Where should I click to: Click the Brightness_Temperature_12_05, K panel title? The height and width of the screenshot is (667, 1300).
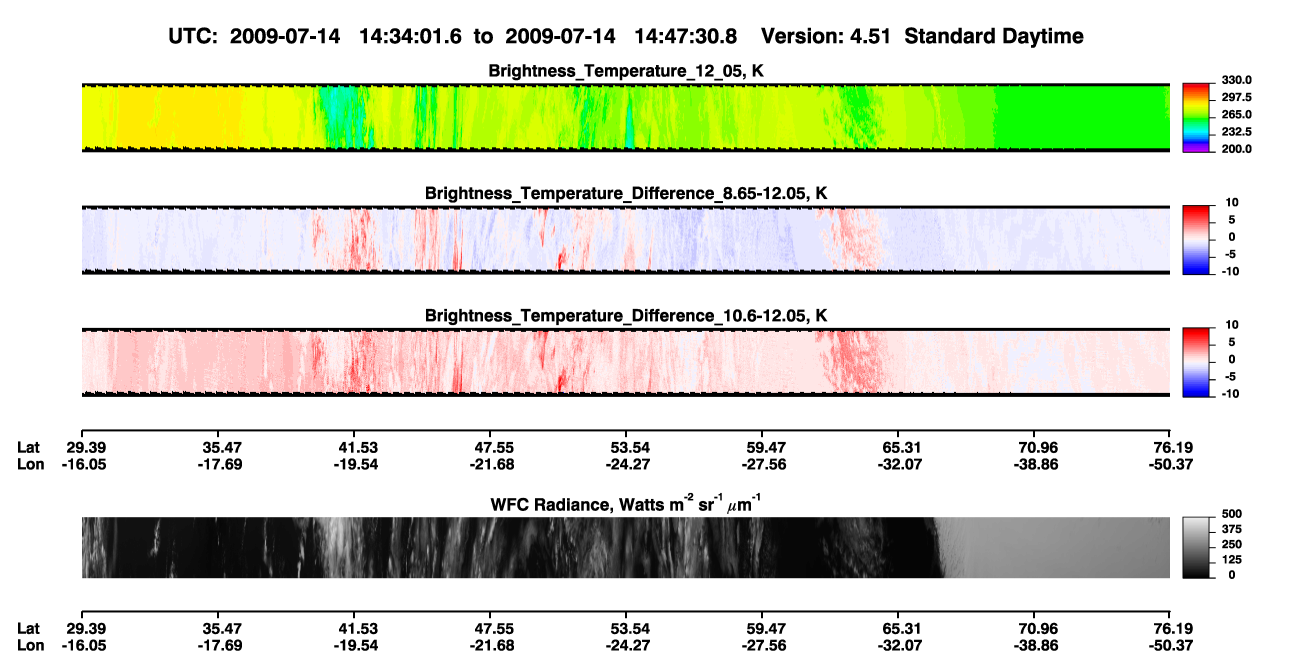626,71
